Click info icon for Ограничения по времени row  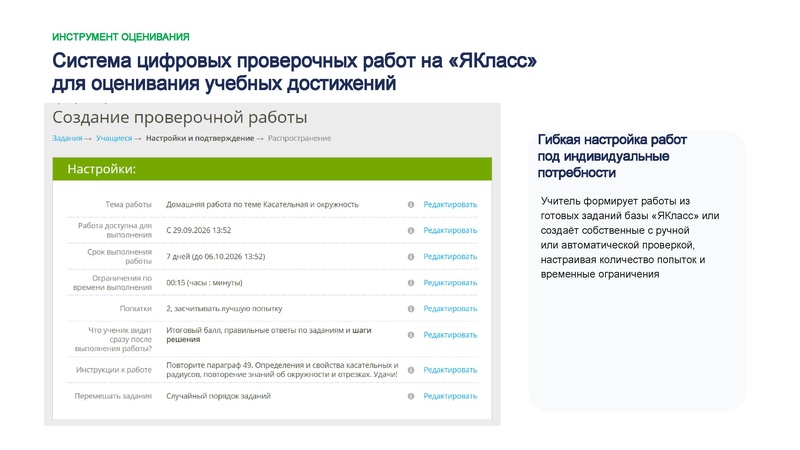pyautogui.click(x=411, y=283)
